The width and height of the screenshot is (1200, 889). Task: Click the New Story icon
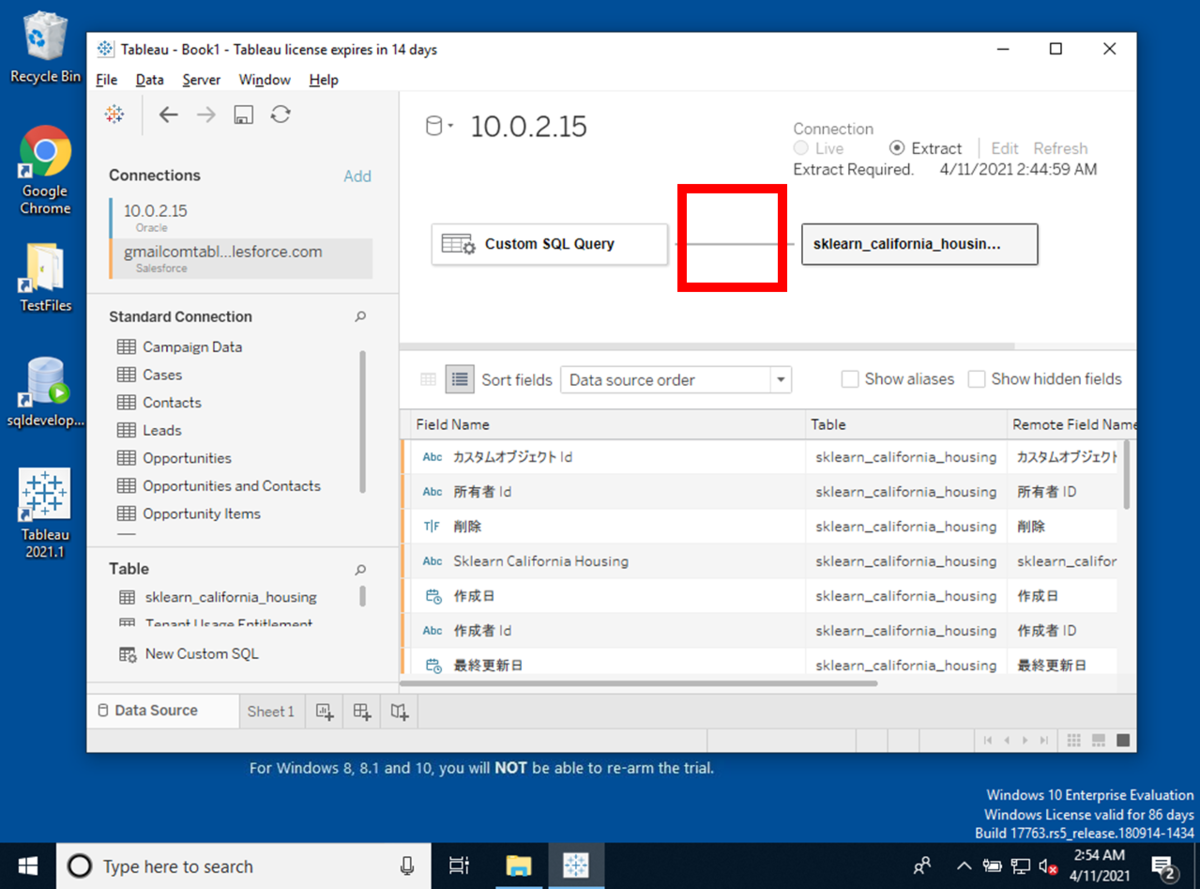point(399,711)
